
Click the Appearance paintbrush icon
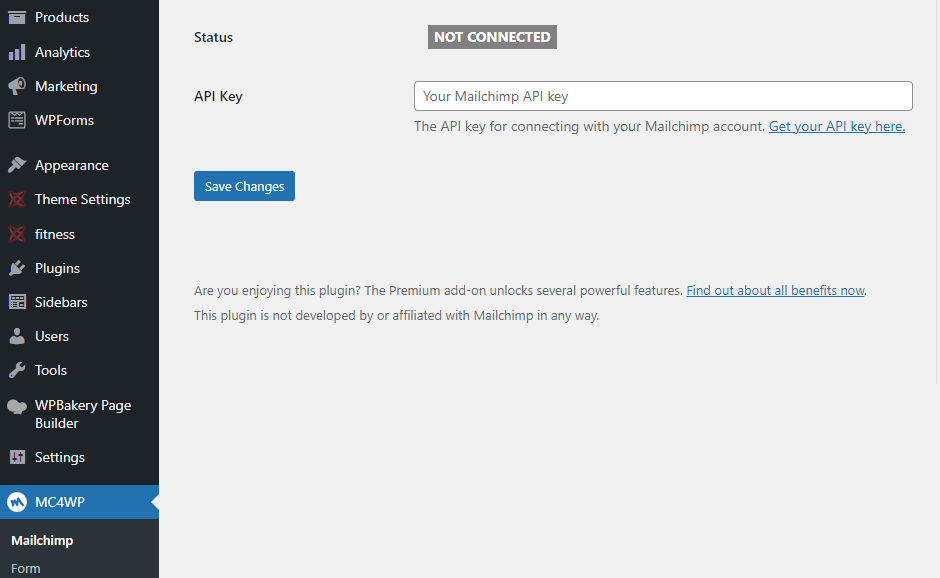coord(17,165)
